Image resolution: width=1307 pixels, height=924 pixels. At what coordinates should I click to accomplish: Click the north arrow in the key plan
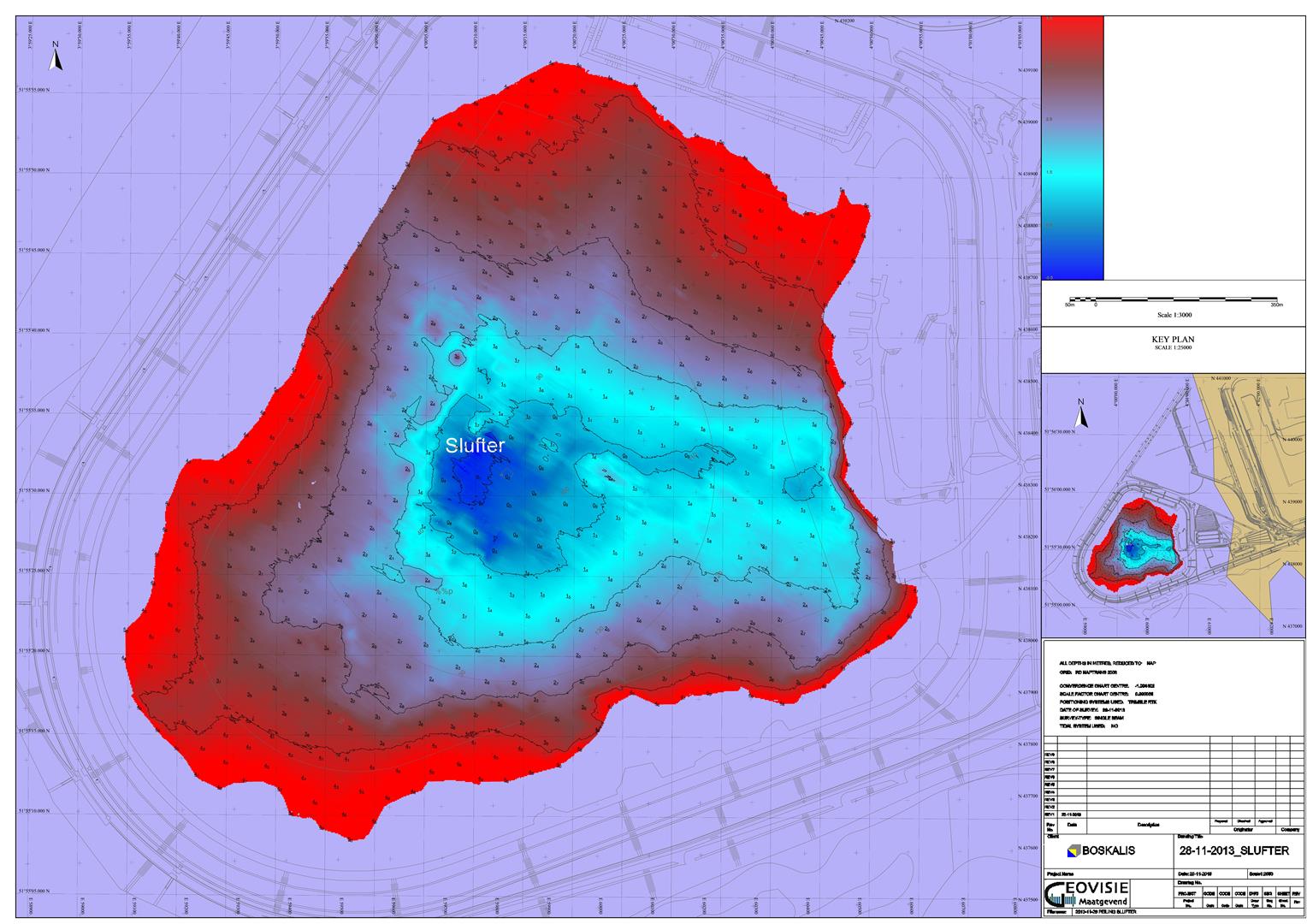(1081, 414)
